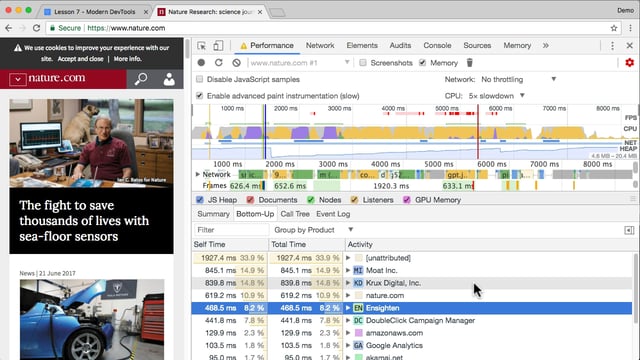
Task: Click the collect garbage trash icon
Action: [469, 63]
